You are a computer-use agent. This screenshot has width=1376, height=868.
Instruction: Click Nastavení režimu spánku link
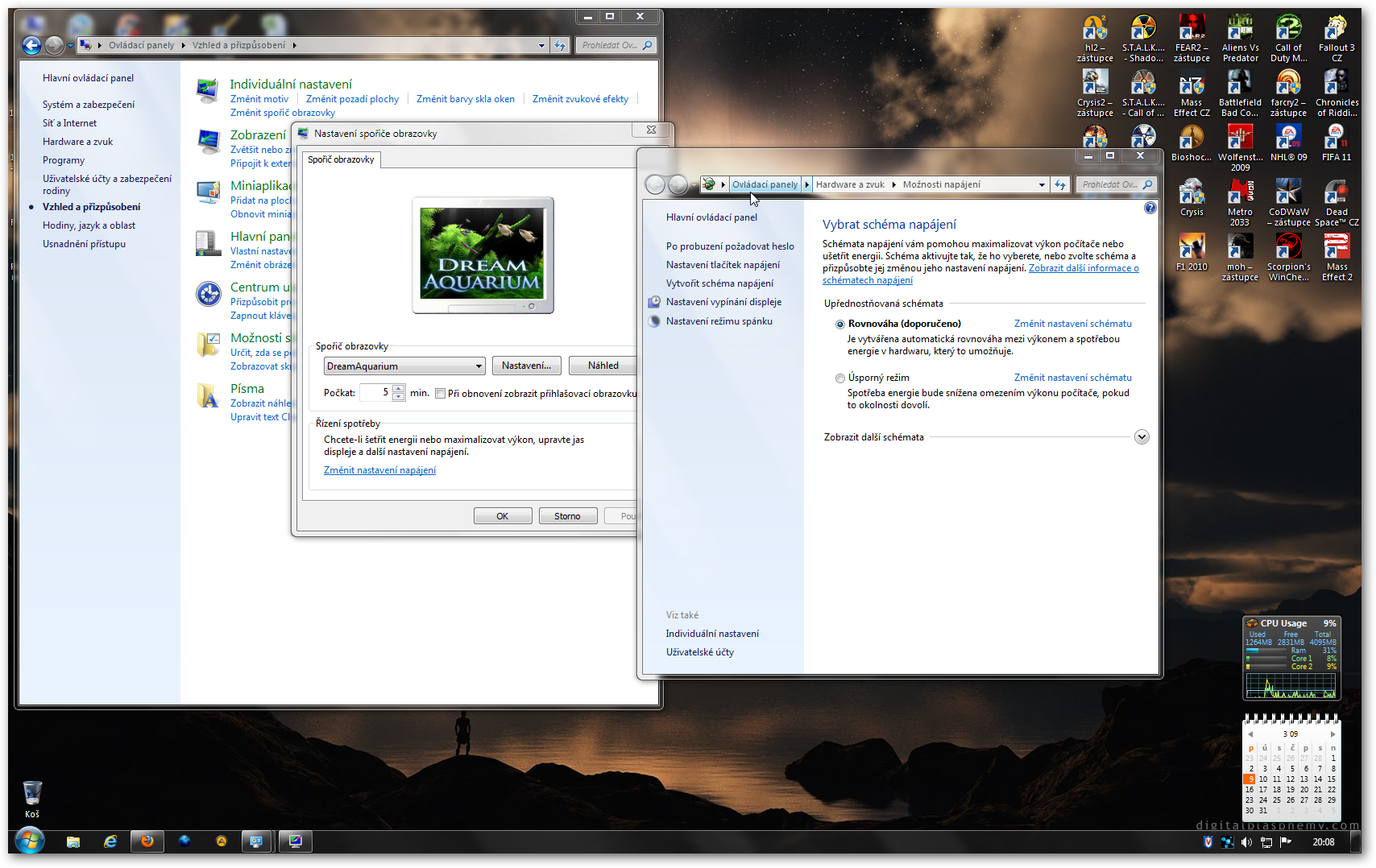719,321
